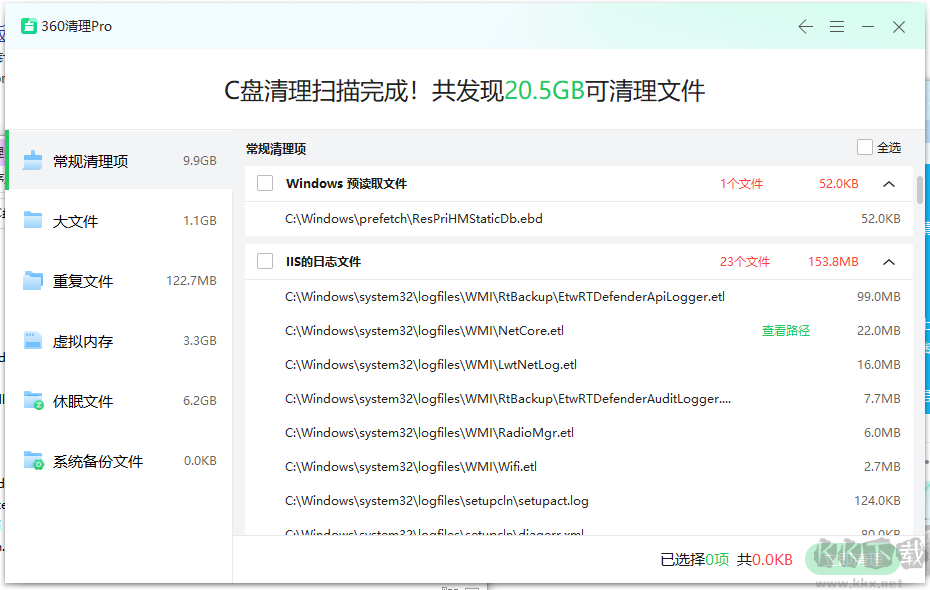Click the 休眠文件 folder icon
Viewport: 930px width, 590px height.
33,400
